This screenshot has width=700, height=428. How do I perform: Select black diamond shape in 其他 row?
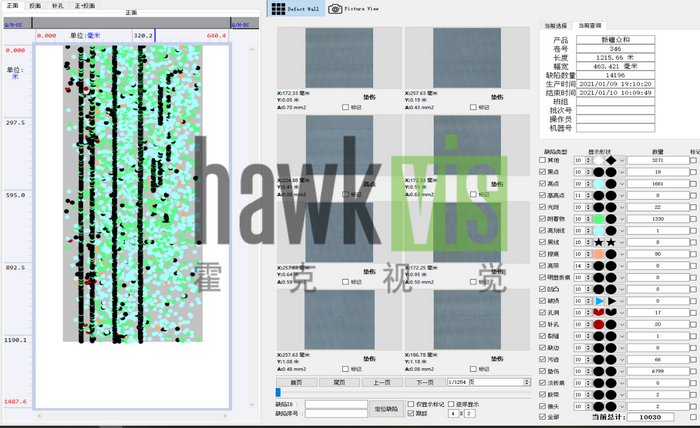[611, 160]
